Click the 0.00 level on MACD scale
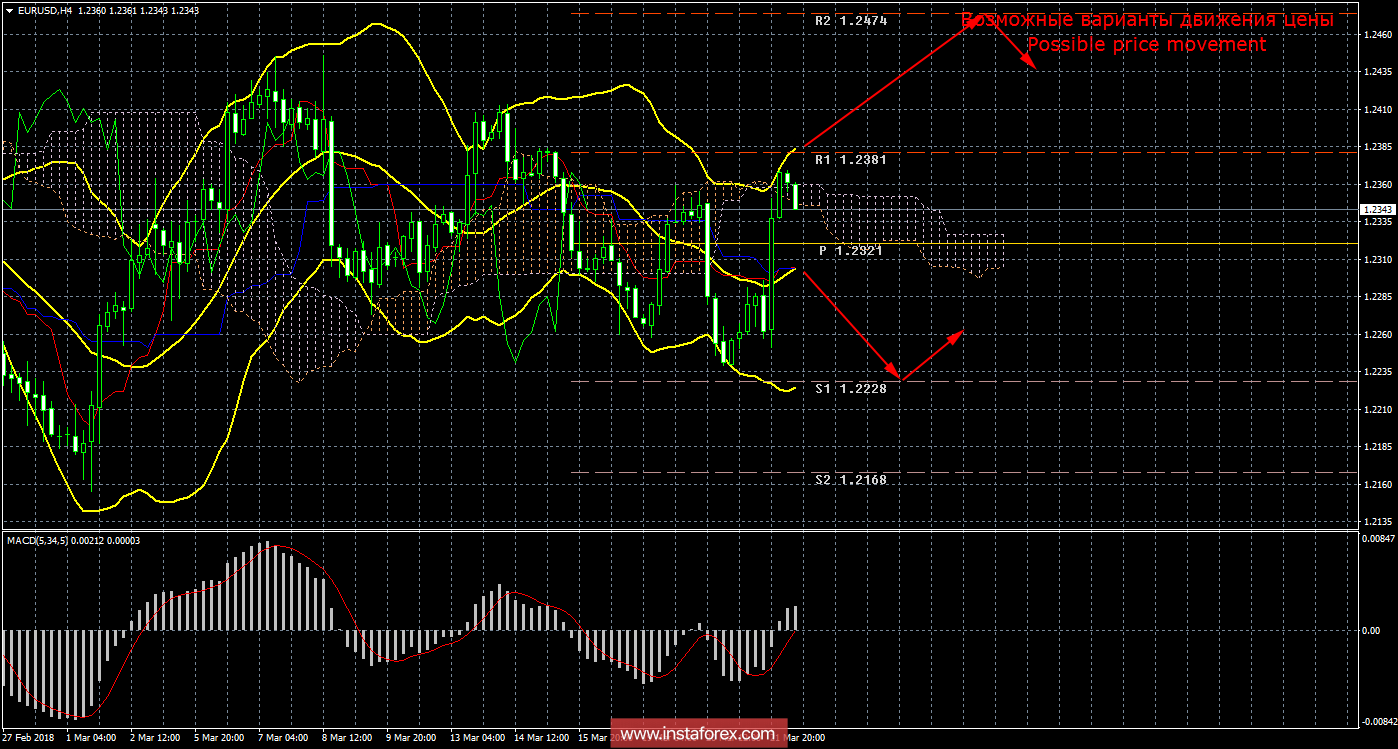 pos(1372,630)
